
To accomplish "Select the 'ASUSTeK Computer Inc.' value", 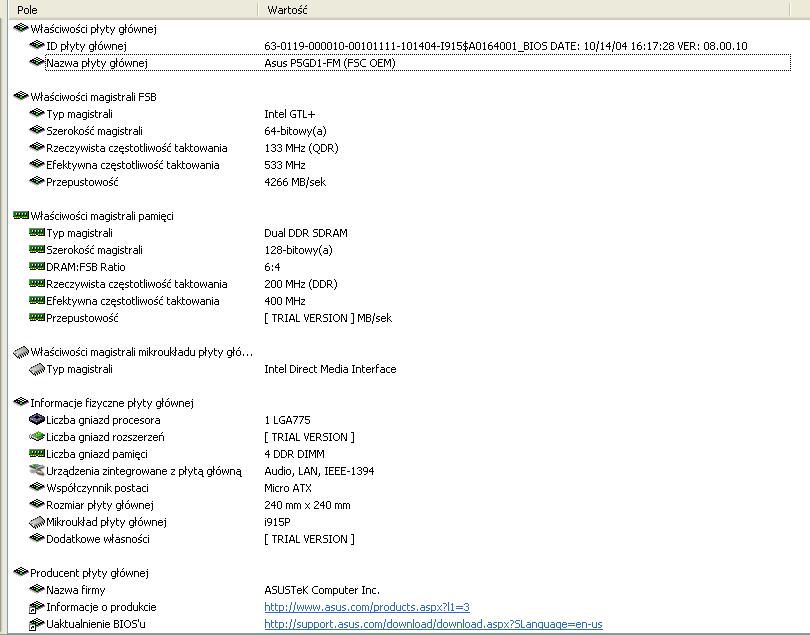I will point(322,590).
